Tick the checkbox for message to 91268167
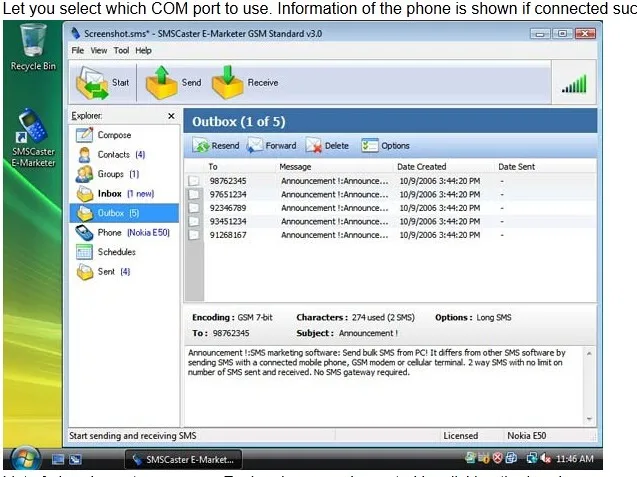637x477 pixels. coord(194,235)
